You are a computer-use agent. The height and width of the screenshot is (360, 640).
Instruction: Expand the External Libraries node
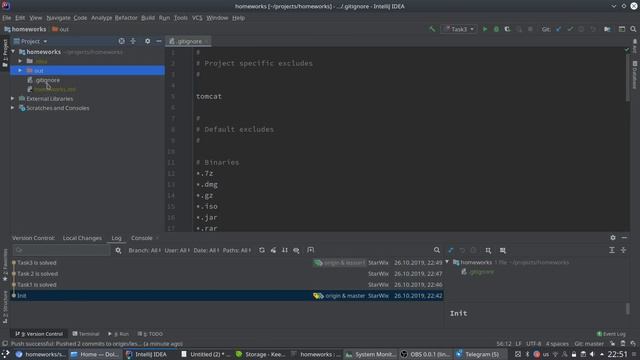click(x=13, y=99)
